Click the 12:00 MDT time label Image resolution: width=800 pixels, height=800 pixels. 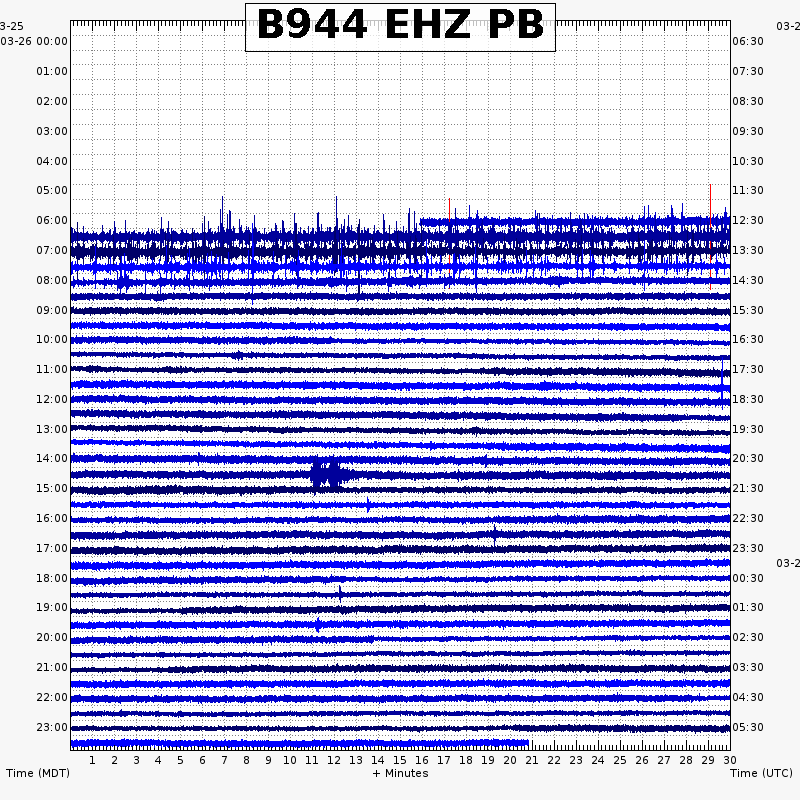click(52, 399)
